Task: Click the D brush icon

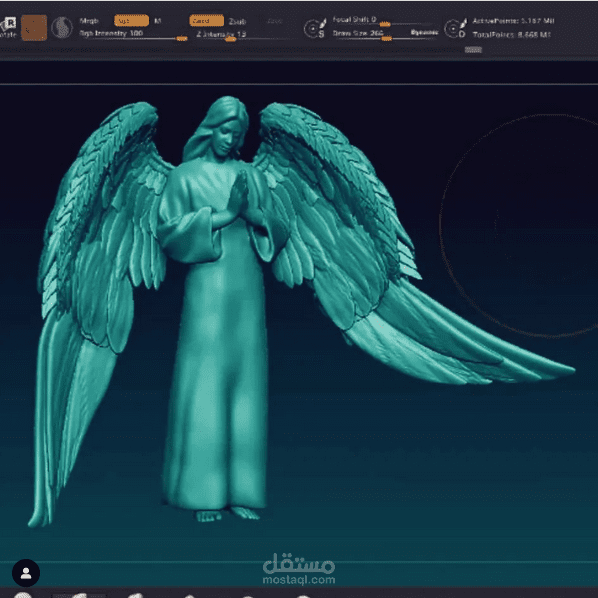Action: (x=456, y=29)
